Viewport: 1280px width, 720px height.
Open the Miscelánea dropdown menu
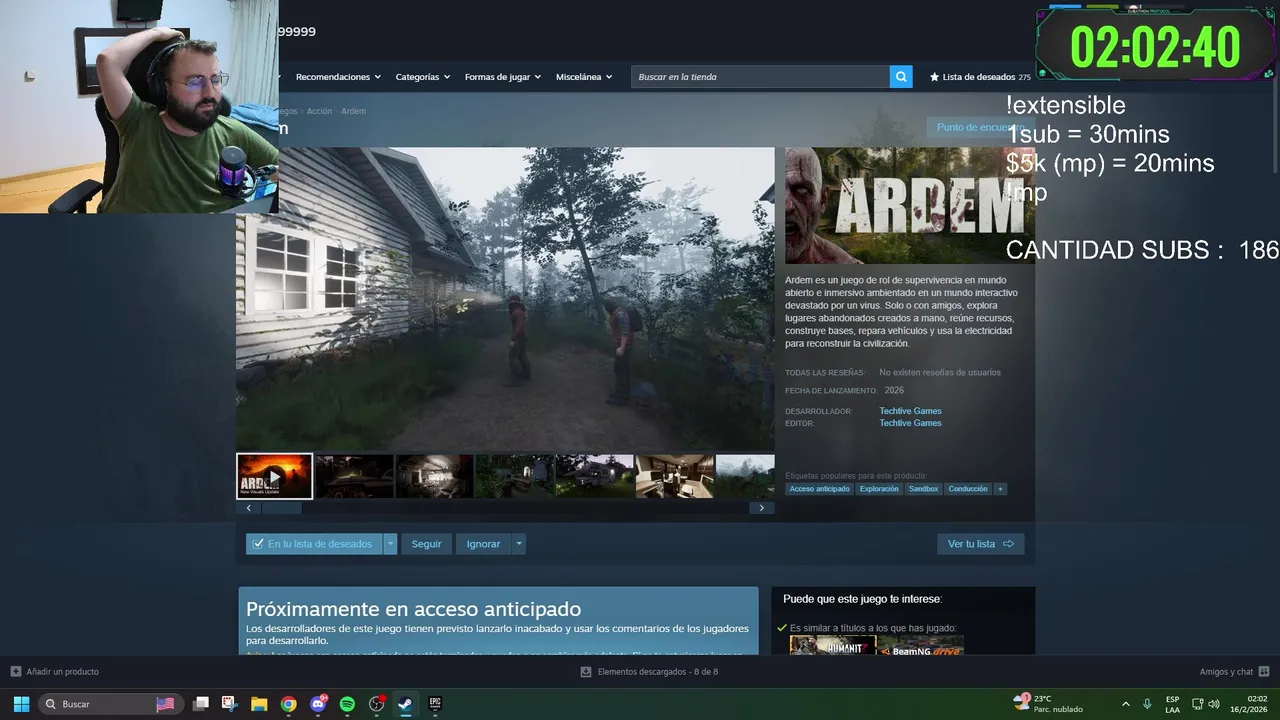pyautogui.click(x=584, y=77)
